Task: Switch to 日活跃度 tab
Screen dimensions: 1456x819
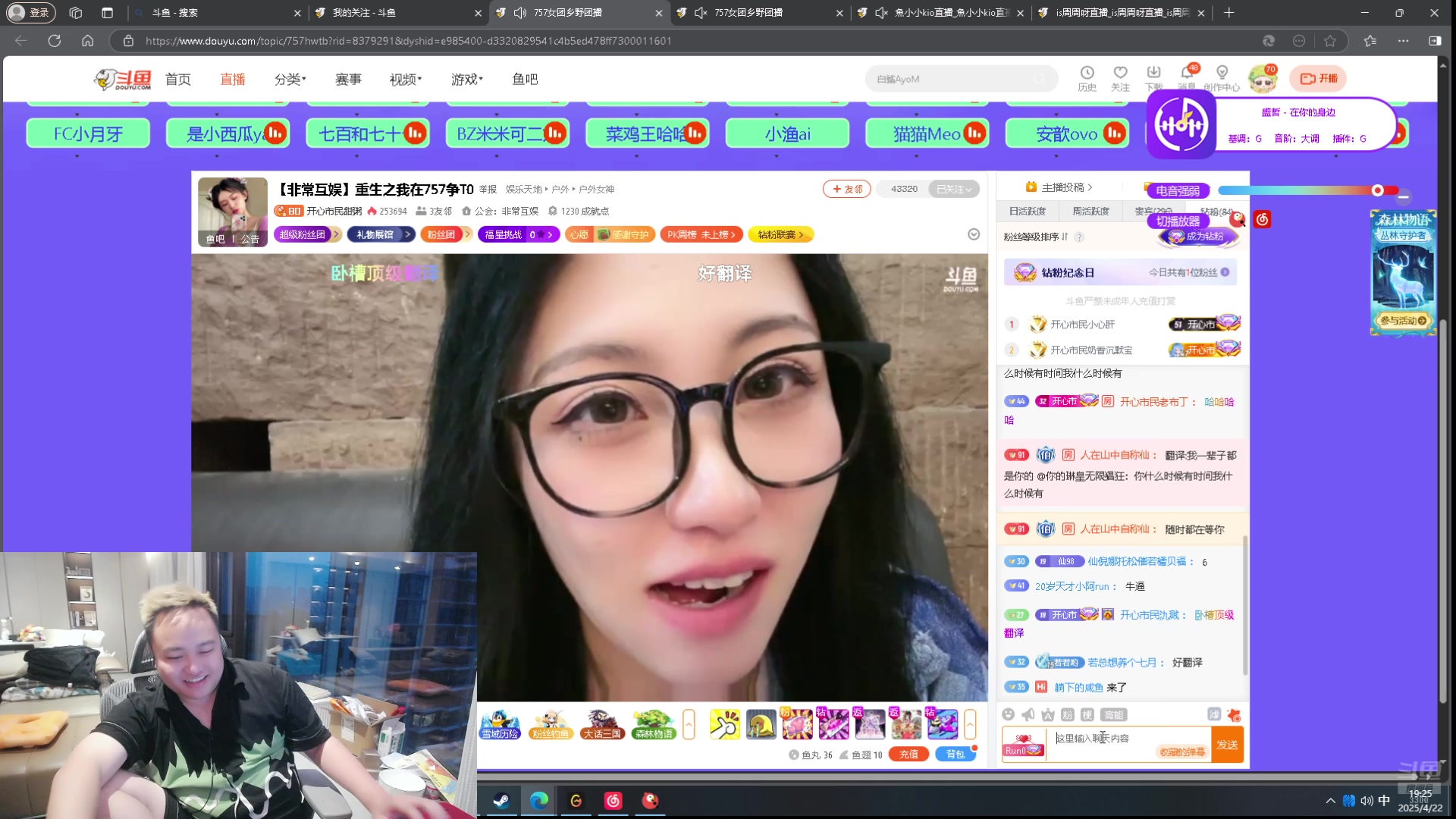Action: click(1028, 212)
